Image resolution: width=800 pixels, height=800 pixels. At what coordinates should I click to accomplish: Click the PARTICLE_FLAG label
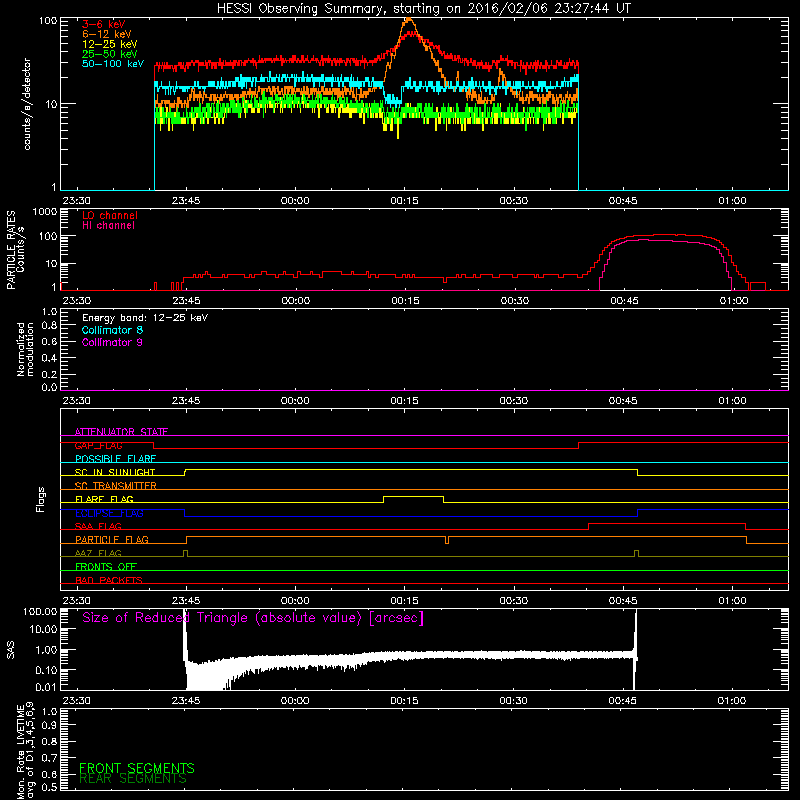pos(112,540)
